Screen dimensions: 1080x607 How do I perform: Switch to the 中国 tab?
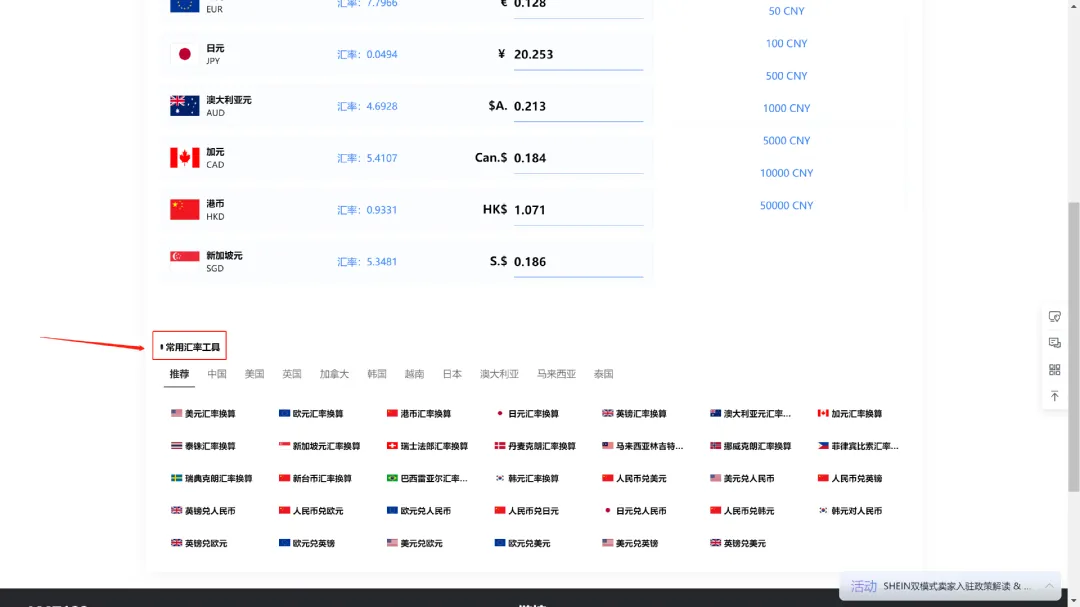(x=217, y=374)
